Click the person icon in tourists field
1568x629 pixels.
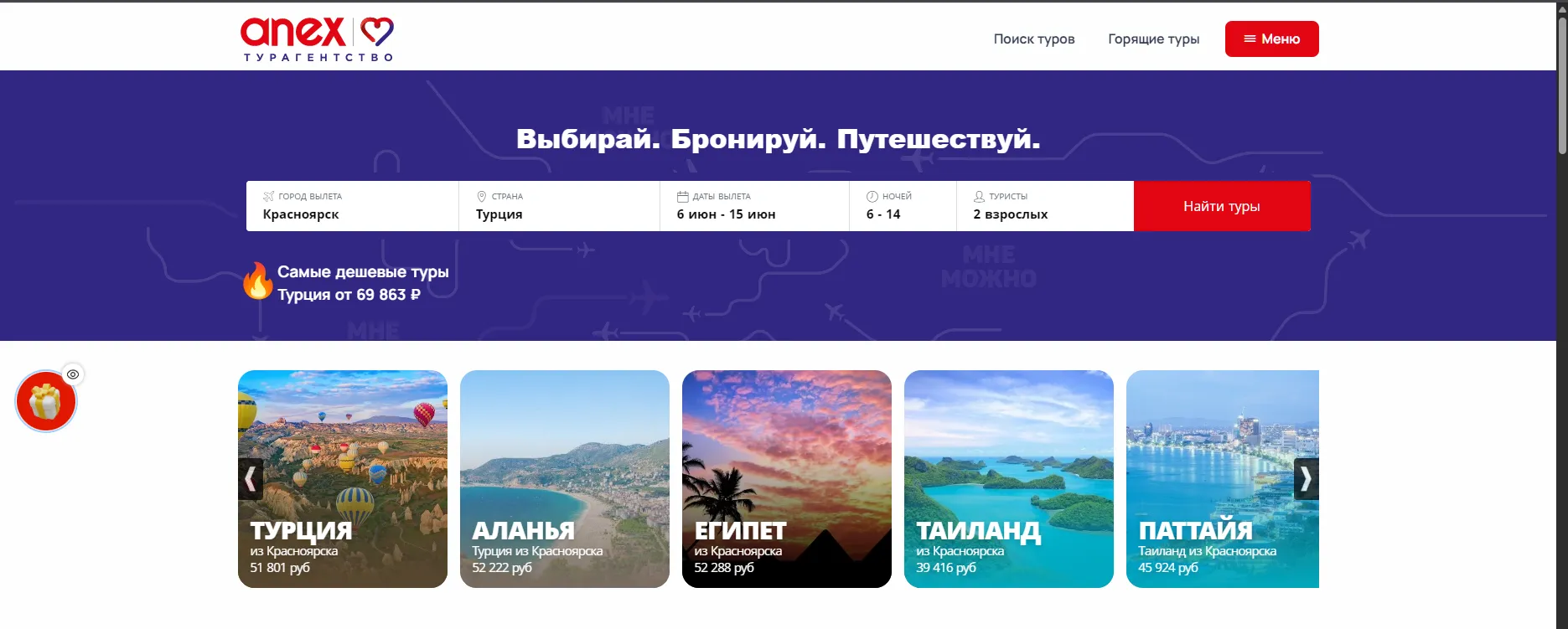coord(979,196)
